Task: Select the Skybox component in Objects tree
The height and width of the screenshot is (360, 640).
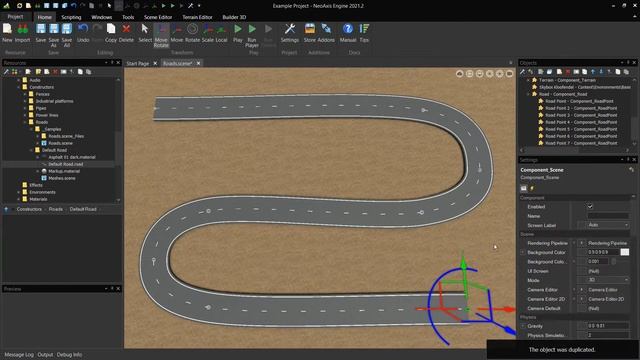Action: point(584,87)
